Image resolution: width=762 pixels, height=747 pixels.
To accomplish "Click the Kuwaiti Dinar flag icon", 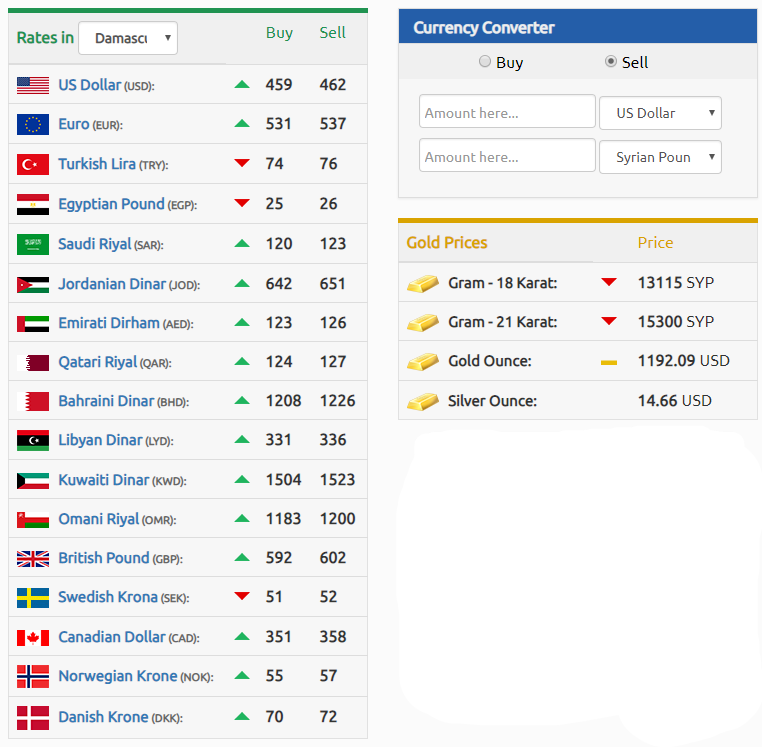I will (x=33, y=480).
